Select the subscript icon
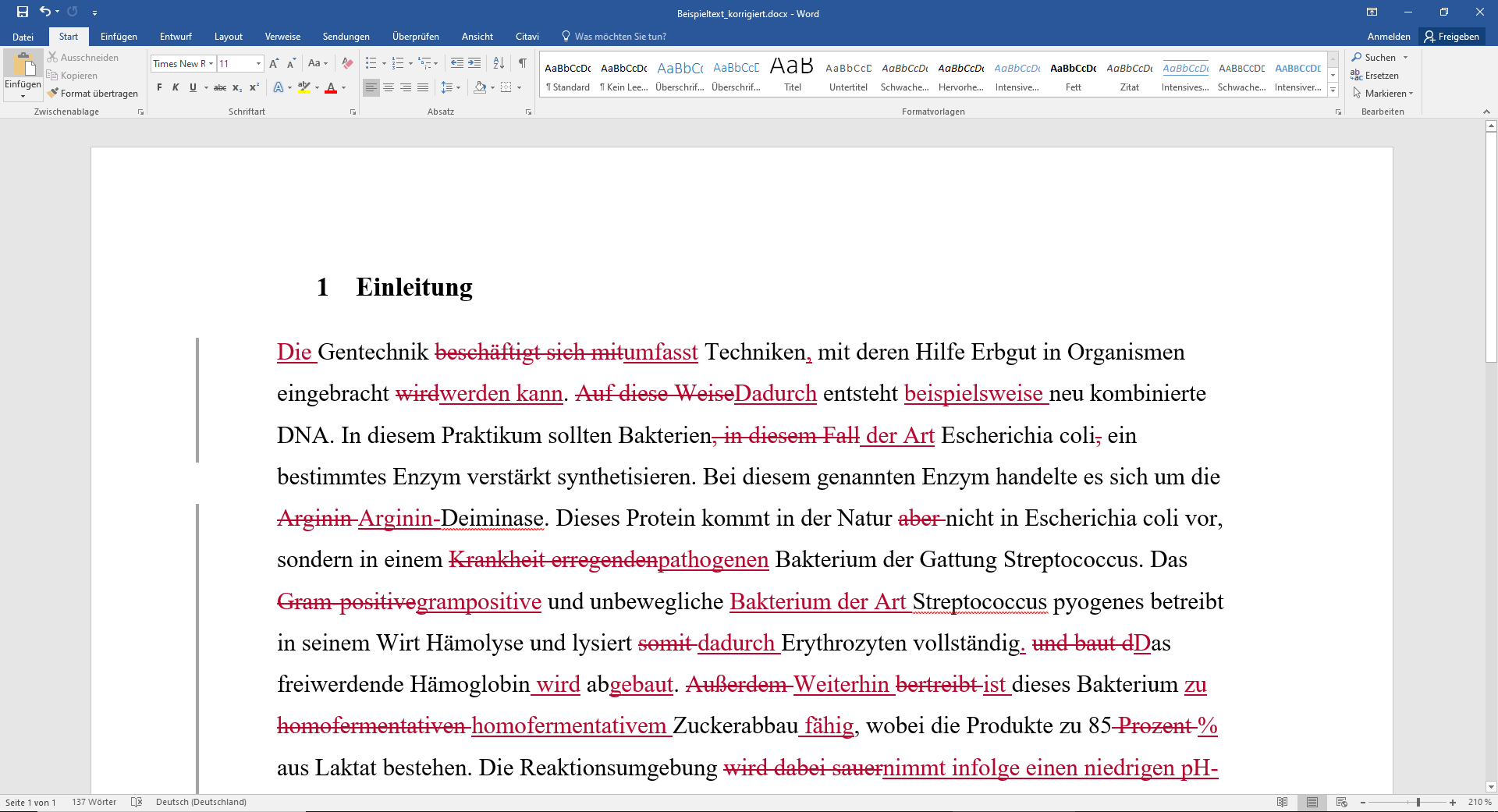The image size is (1498, 812). (236, 87)
